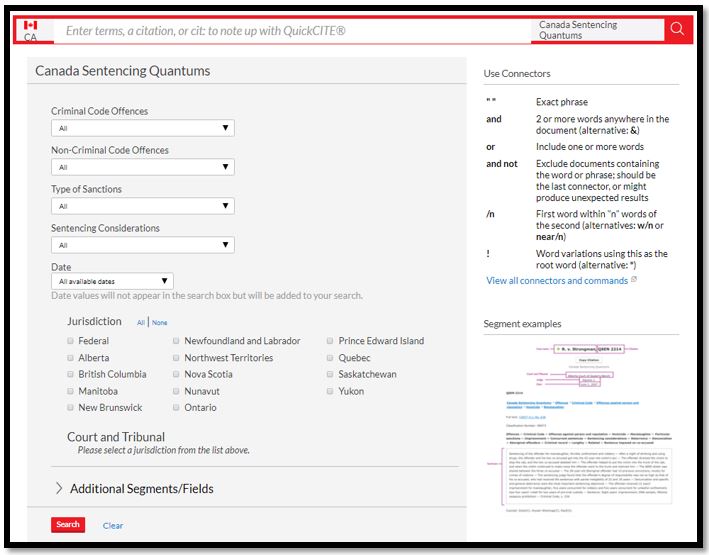Check the Federal jurisdiction box
Viewport: 709px width, 555px height.
pos(70,341)
